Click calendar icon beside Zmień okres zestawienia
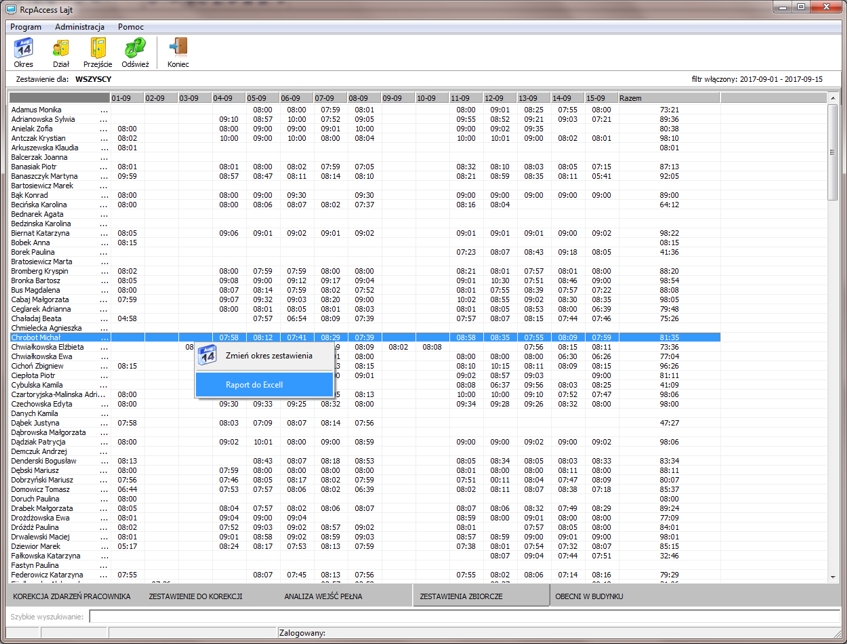Image resolution: width=847 pixels, height=644 pixels. [x=207, y=355]
